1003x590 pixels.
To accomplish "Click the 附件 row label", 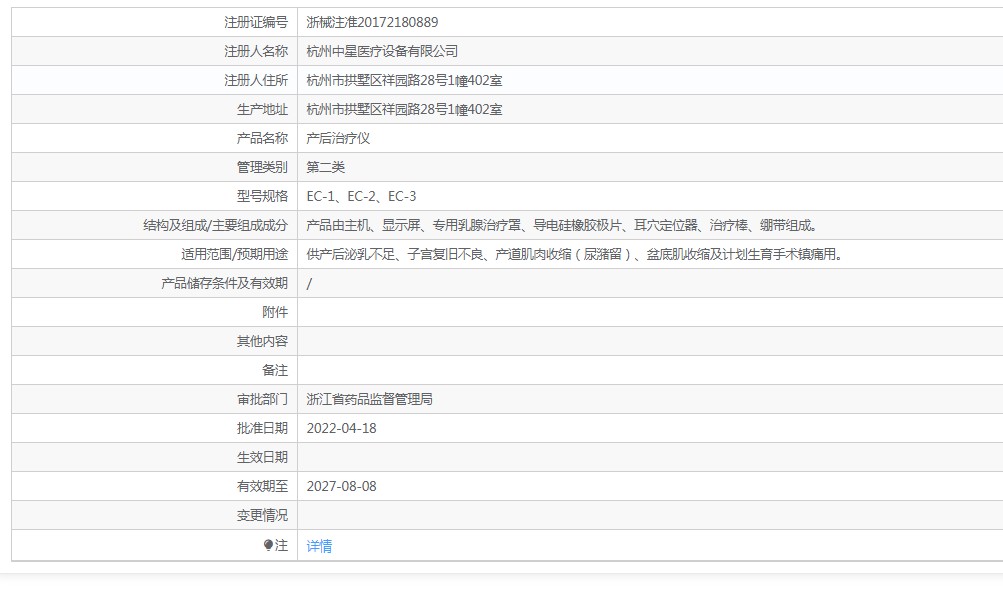I will pos(274,312).
